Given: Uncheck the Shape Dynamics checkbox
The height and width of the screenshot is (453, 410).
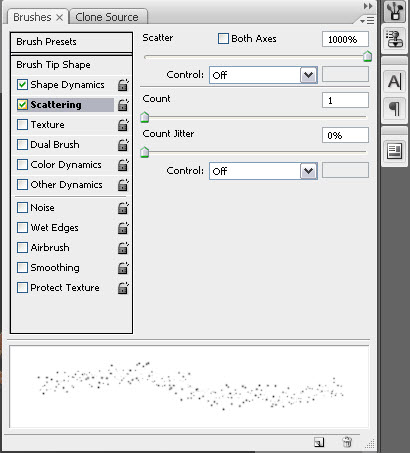Looking at the screenshot, I should [22, 85].
